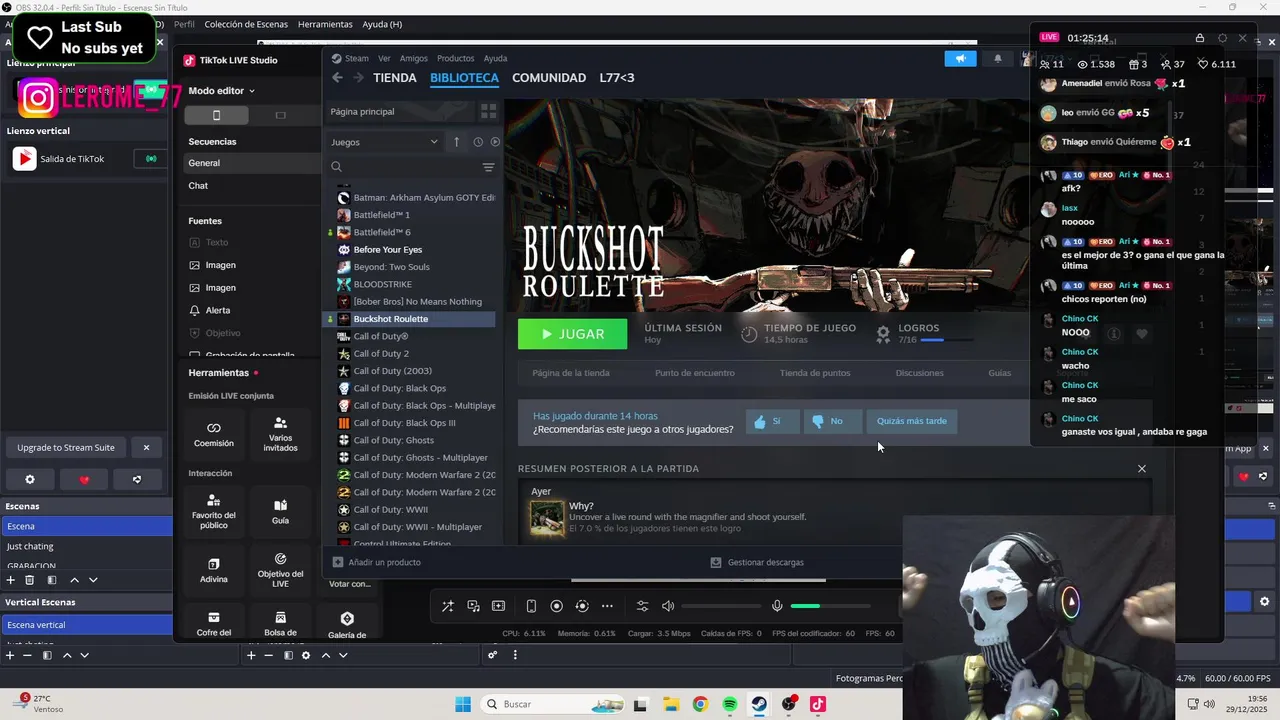Delete selected scene with trash icon in Escenas

click(29, 580)
